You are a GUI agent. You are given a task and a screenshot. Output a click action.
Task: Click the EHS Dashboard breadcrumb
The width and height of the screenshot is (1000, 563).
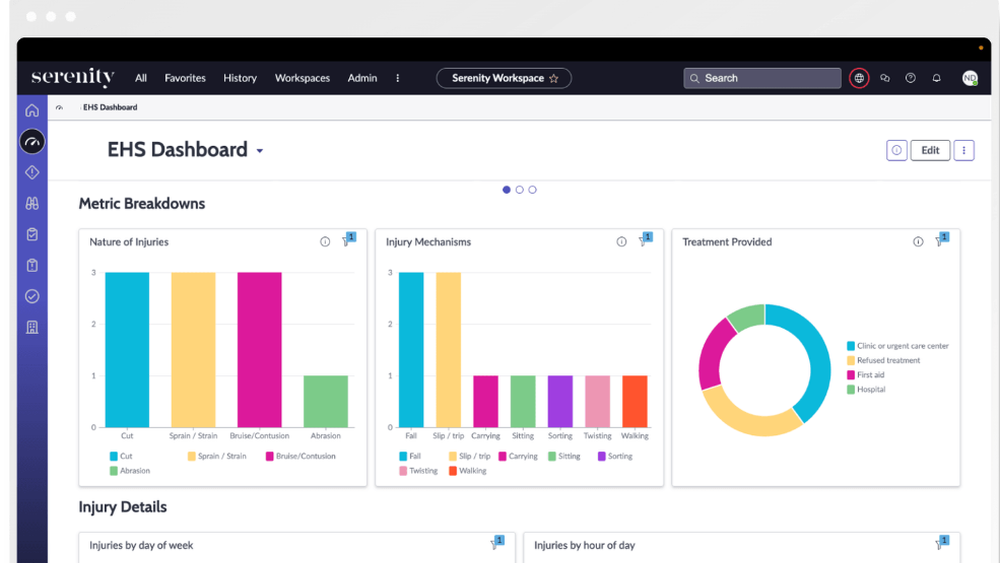tap(110, 108)
